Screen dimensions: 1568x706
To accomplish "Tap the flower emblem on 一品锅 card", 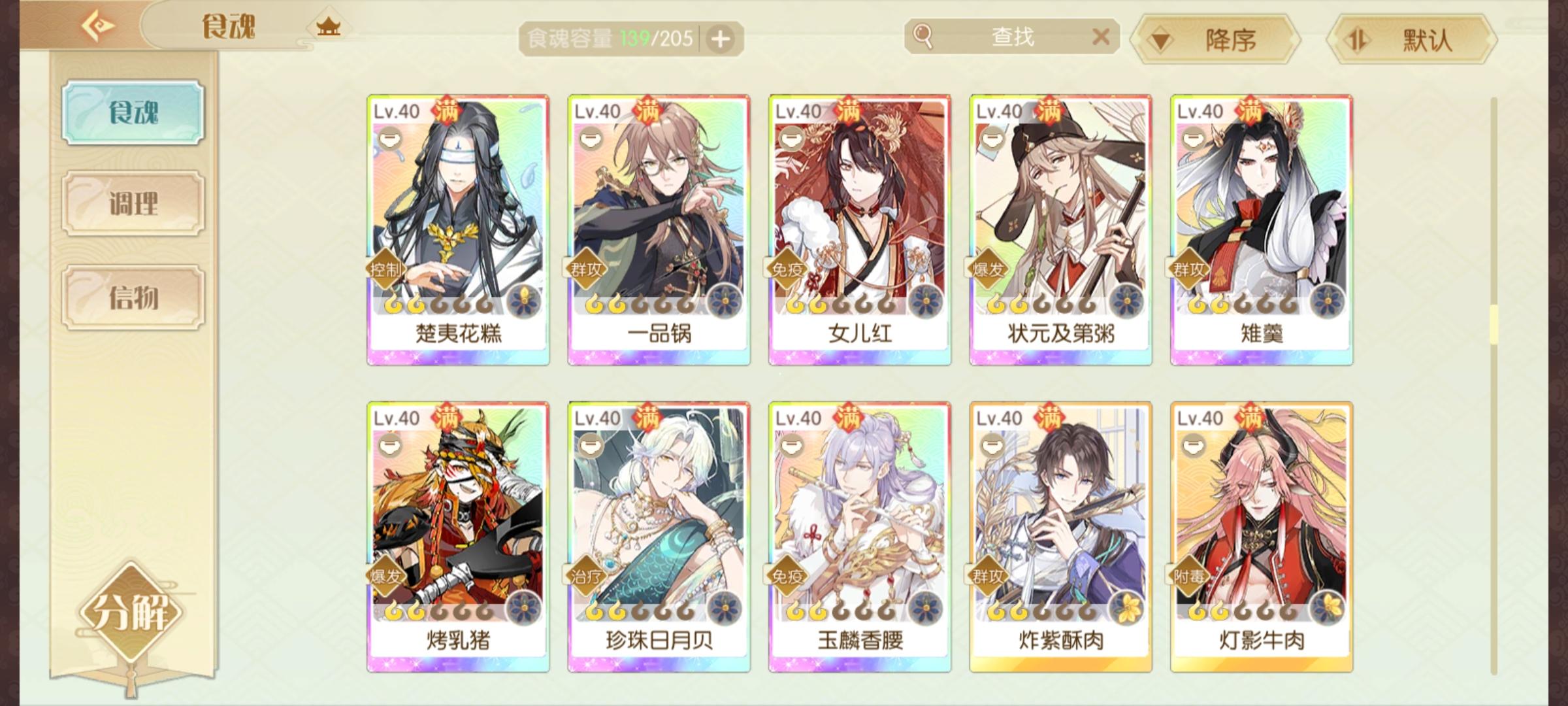I will (725, 302).
